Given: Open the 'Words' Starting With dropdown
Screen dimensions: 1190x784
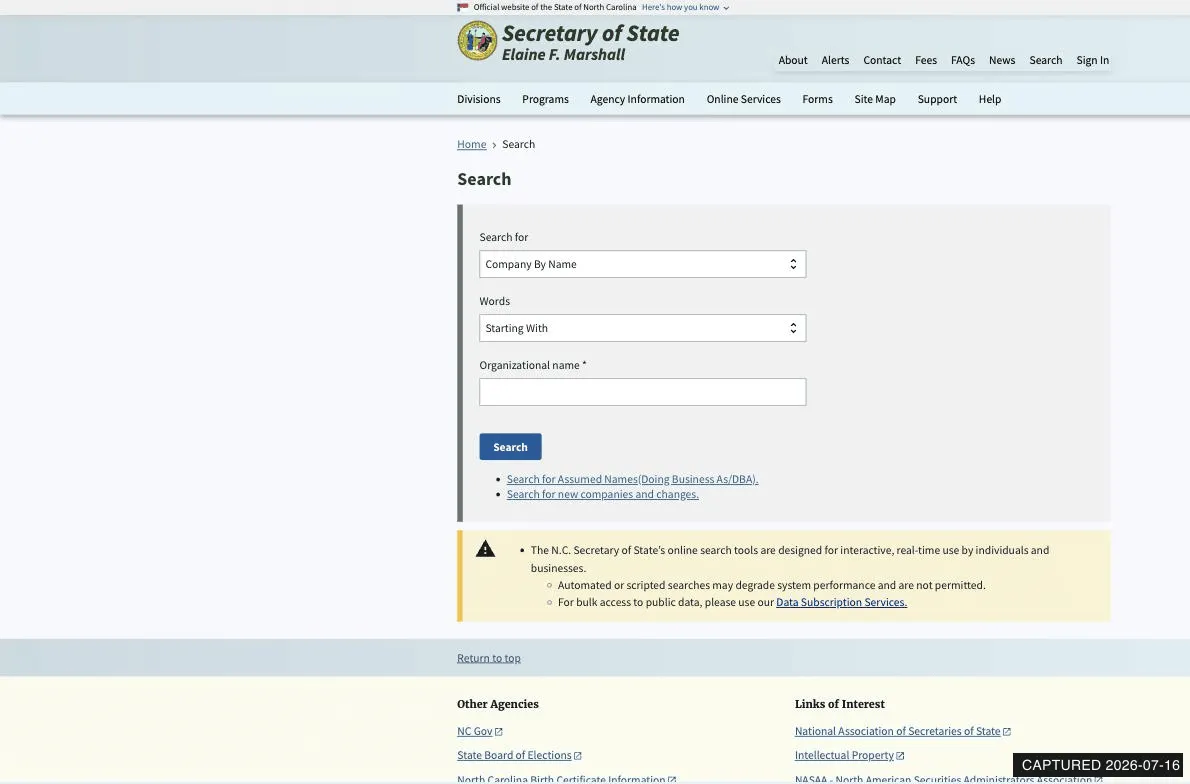Looking at the screenshot, I should [642, 328].
